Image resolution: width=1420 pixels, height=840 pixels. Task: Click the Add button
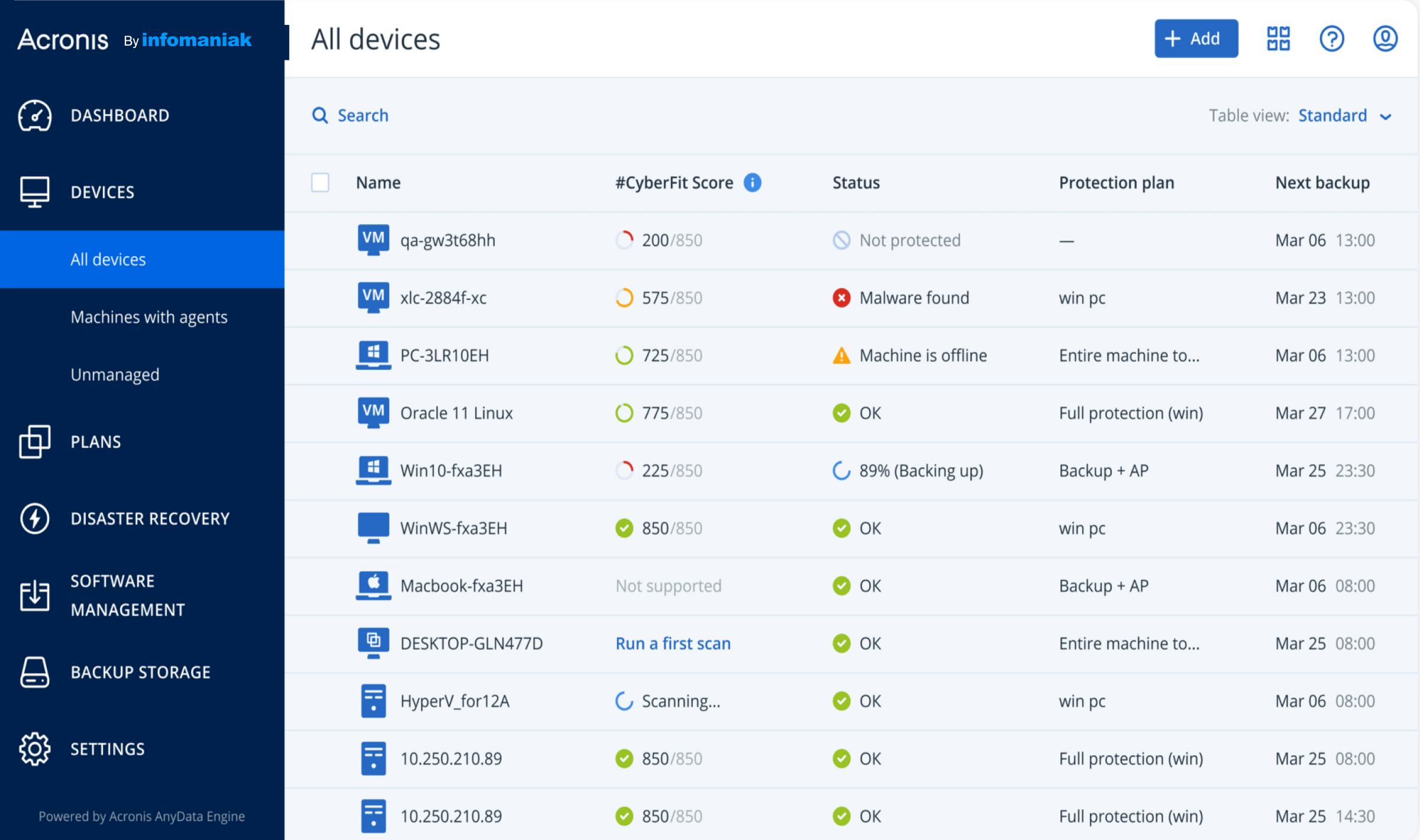[x=1196, y=38]
